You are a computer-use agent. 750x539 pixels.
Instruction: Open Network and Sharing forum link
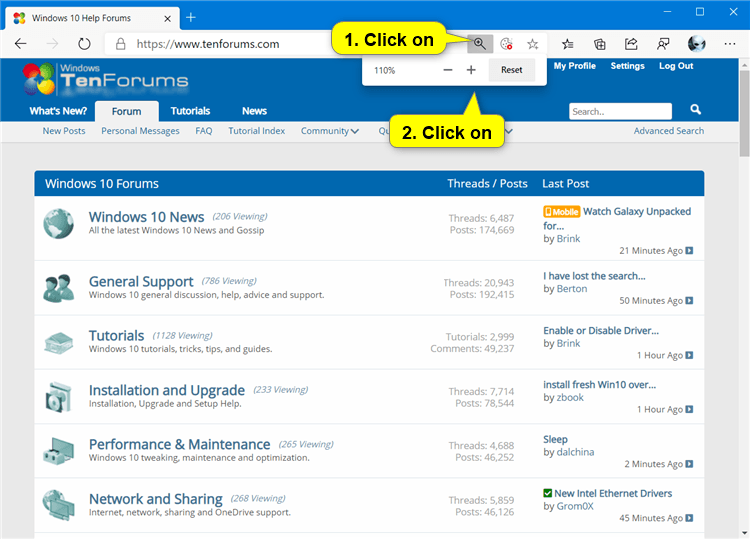click(x=155, y=499)
